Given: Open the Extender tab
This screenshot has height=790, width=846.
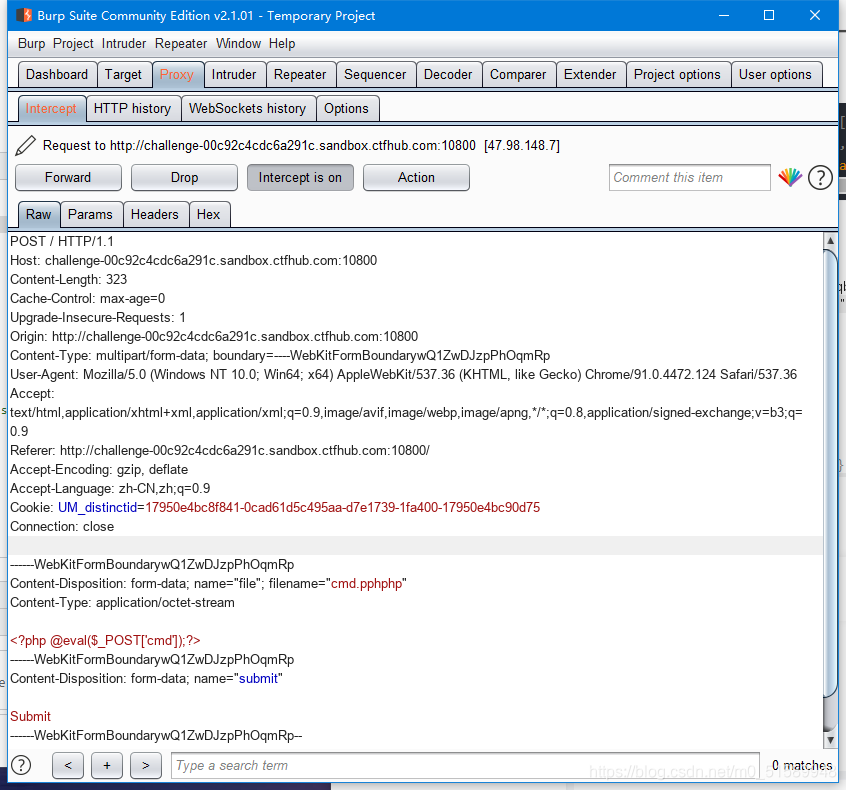Looking at the screenshot, I should 590,74.
